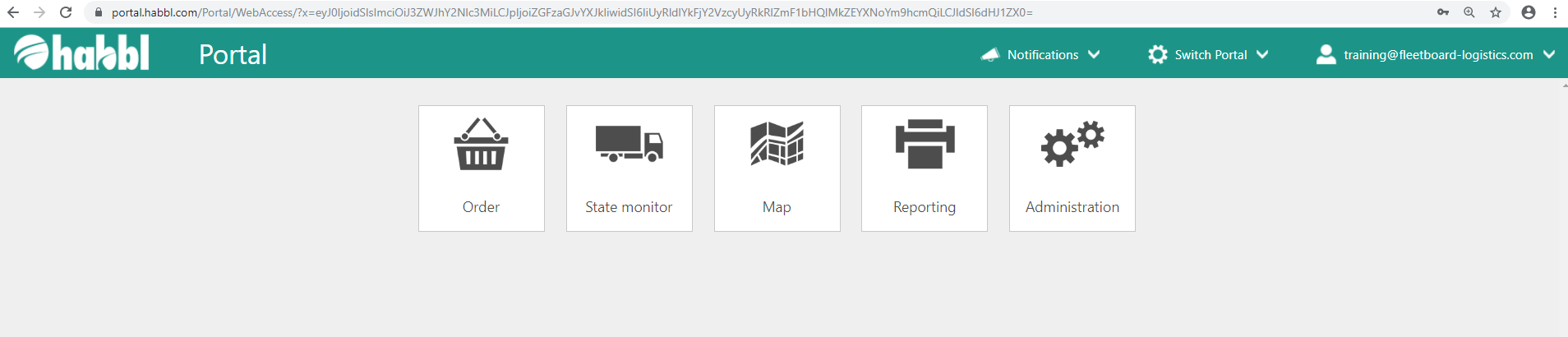Expand the account email dropdown chevron
1568x337 pixels.
click(1549, 55)
